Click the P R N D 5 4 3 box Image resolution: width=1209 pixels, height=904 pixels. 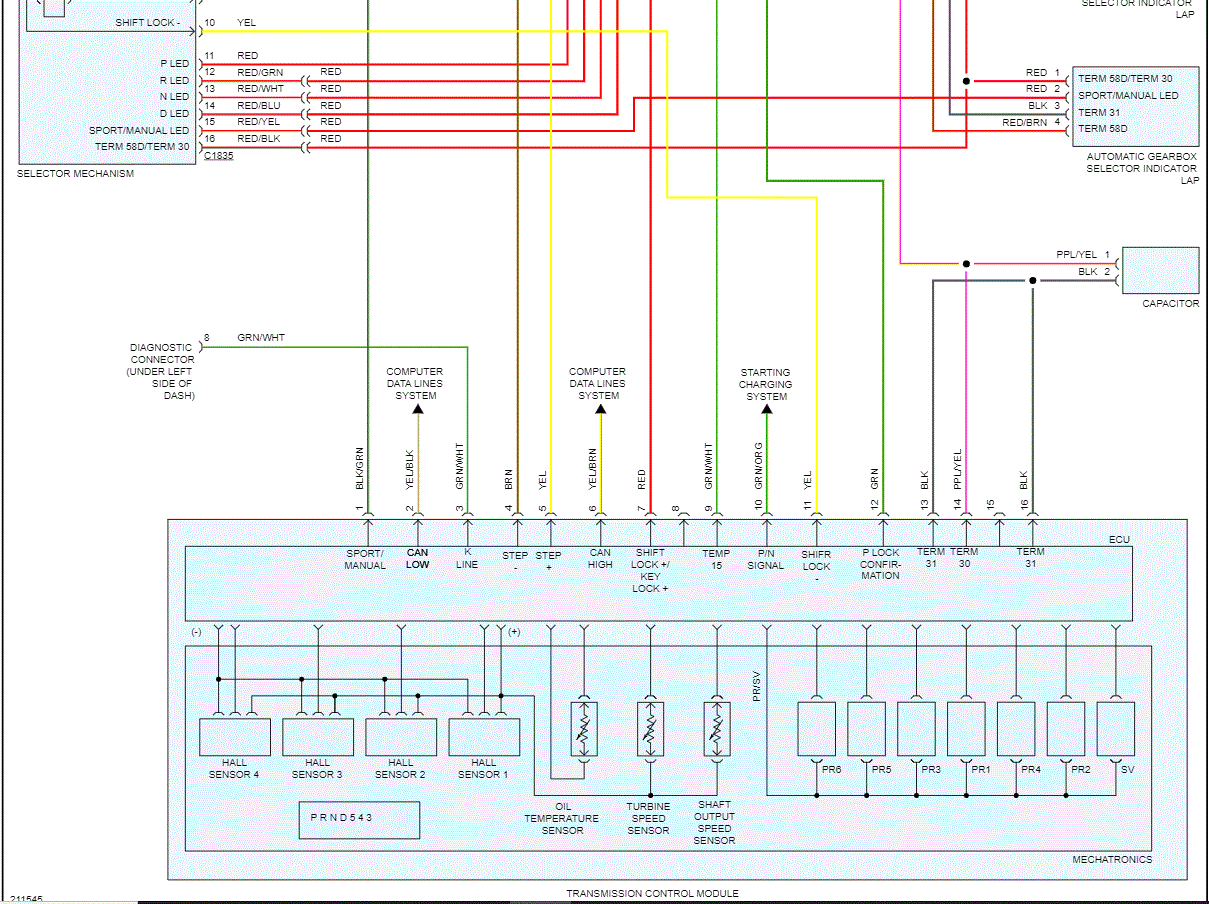pyautogui.click(x=359, y=819)
